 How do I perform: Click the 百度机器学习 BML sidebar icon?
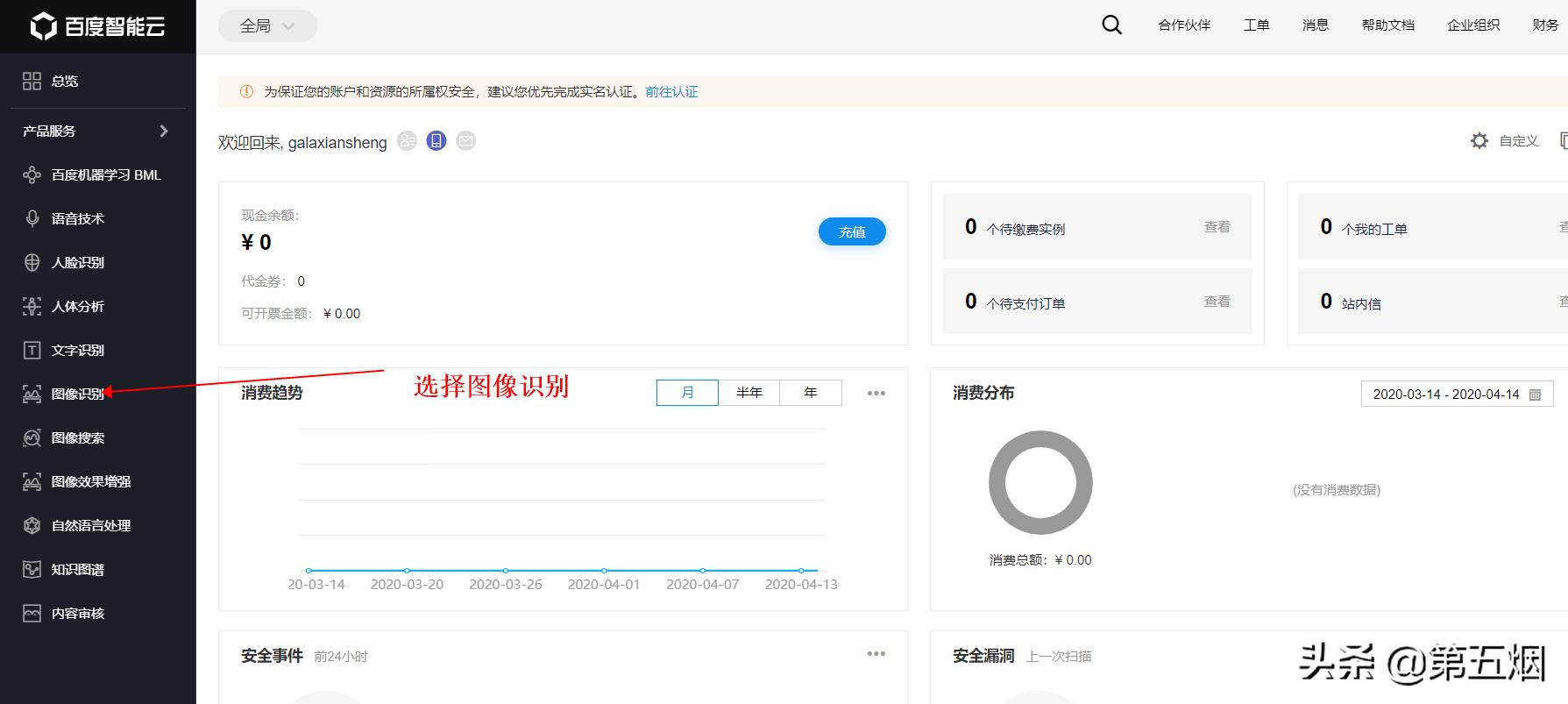click(x=32, y=174)
